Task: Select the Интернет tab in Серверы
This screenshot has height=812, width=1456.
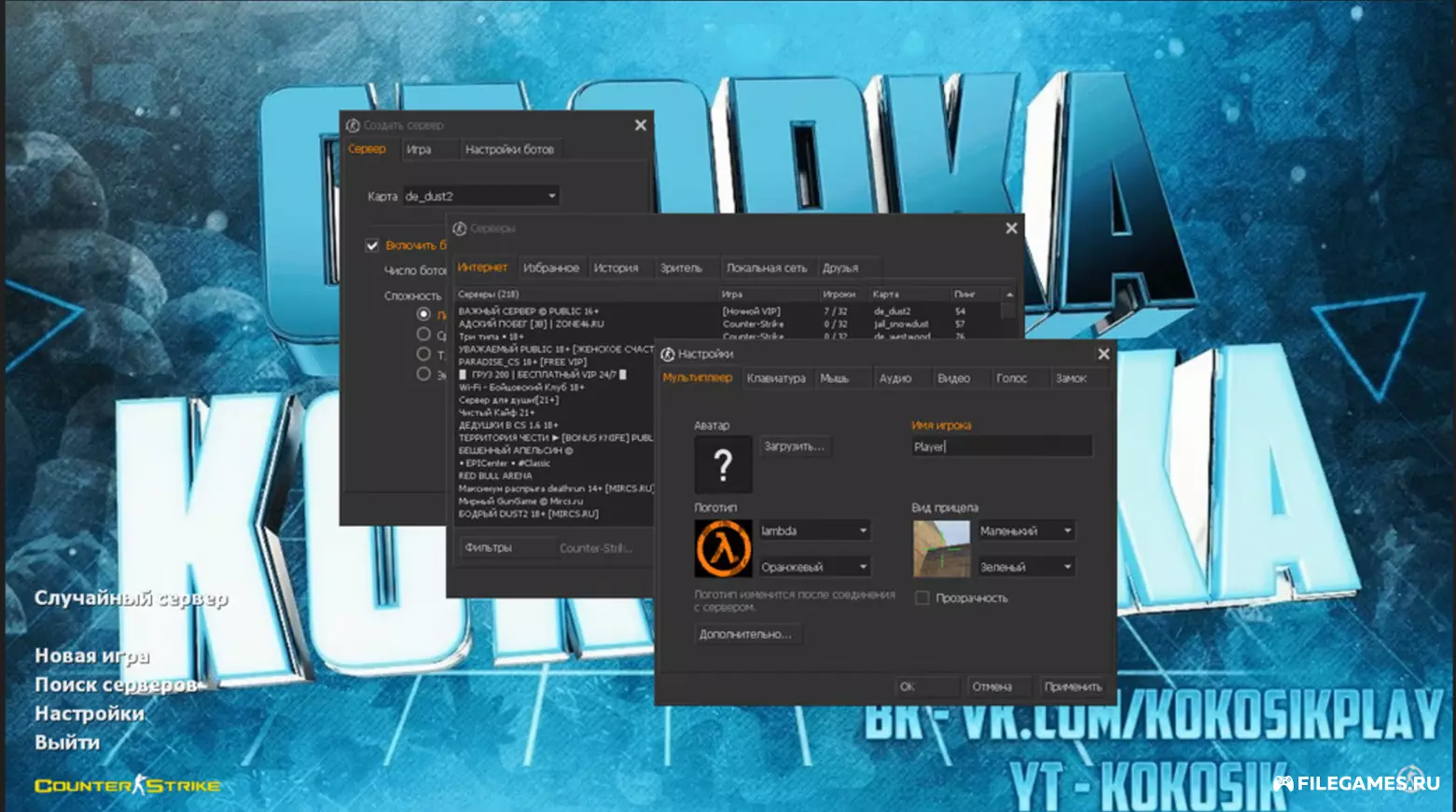Action: click(482, 268)
